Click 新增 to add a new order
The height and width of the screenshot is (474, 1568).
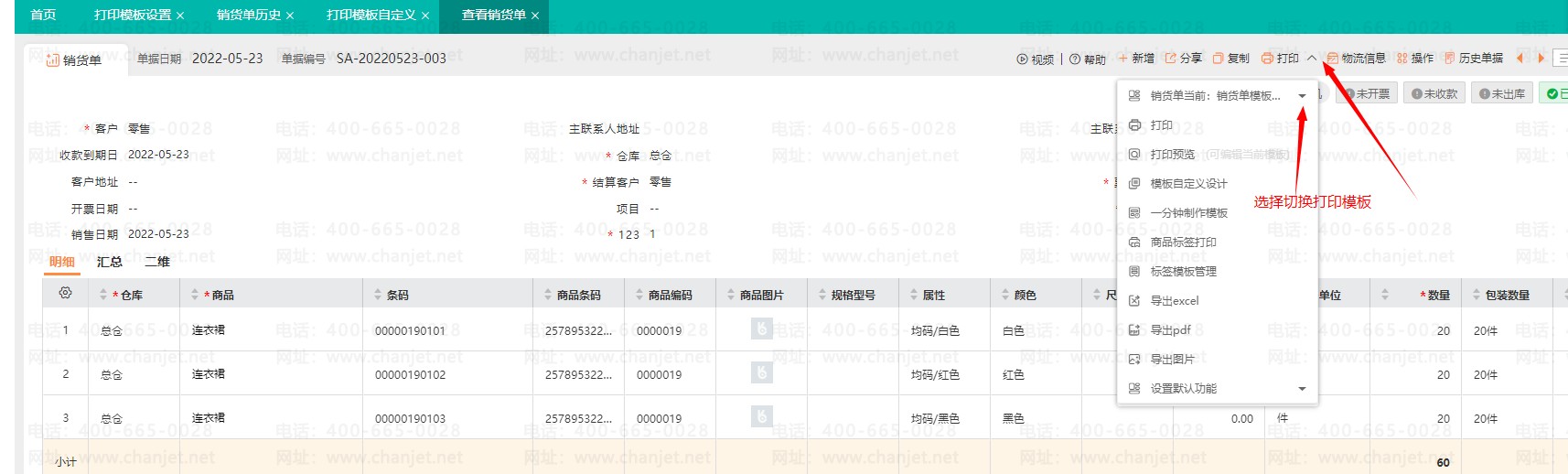pos(1136,58)
